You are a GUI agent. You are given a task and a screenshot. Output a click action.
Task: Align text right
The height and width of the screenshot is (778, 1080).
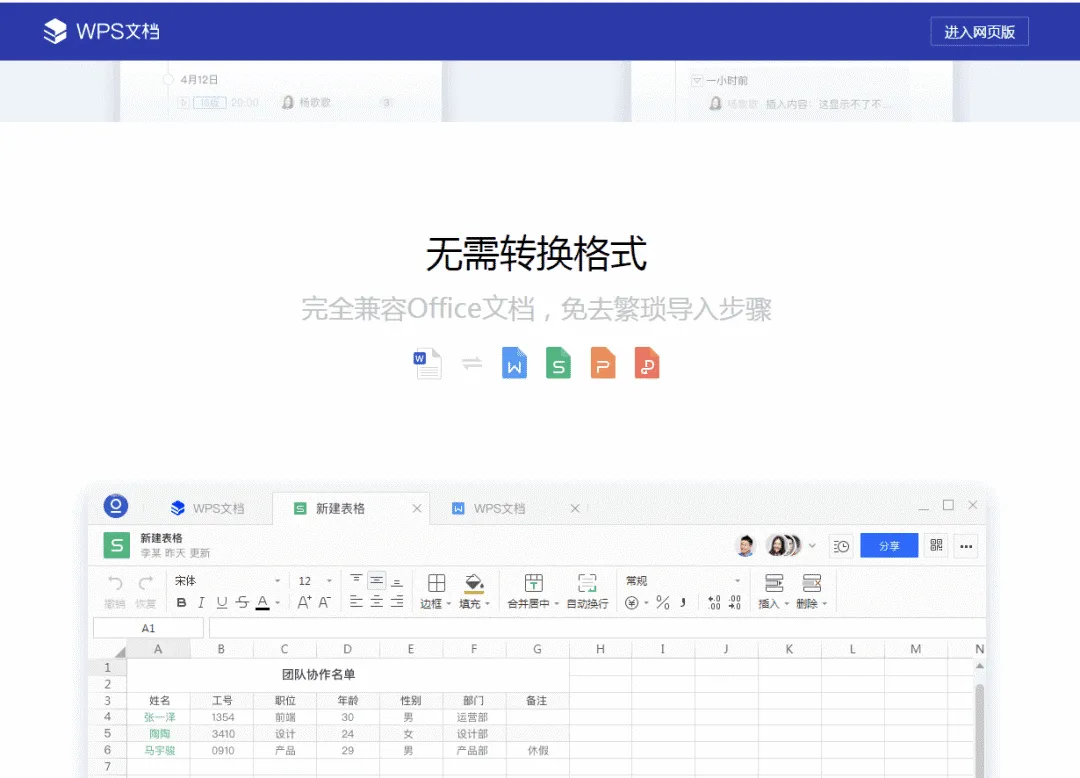point(397,602)
